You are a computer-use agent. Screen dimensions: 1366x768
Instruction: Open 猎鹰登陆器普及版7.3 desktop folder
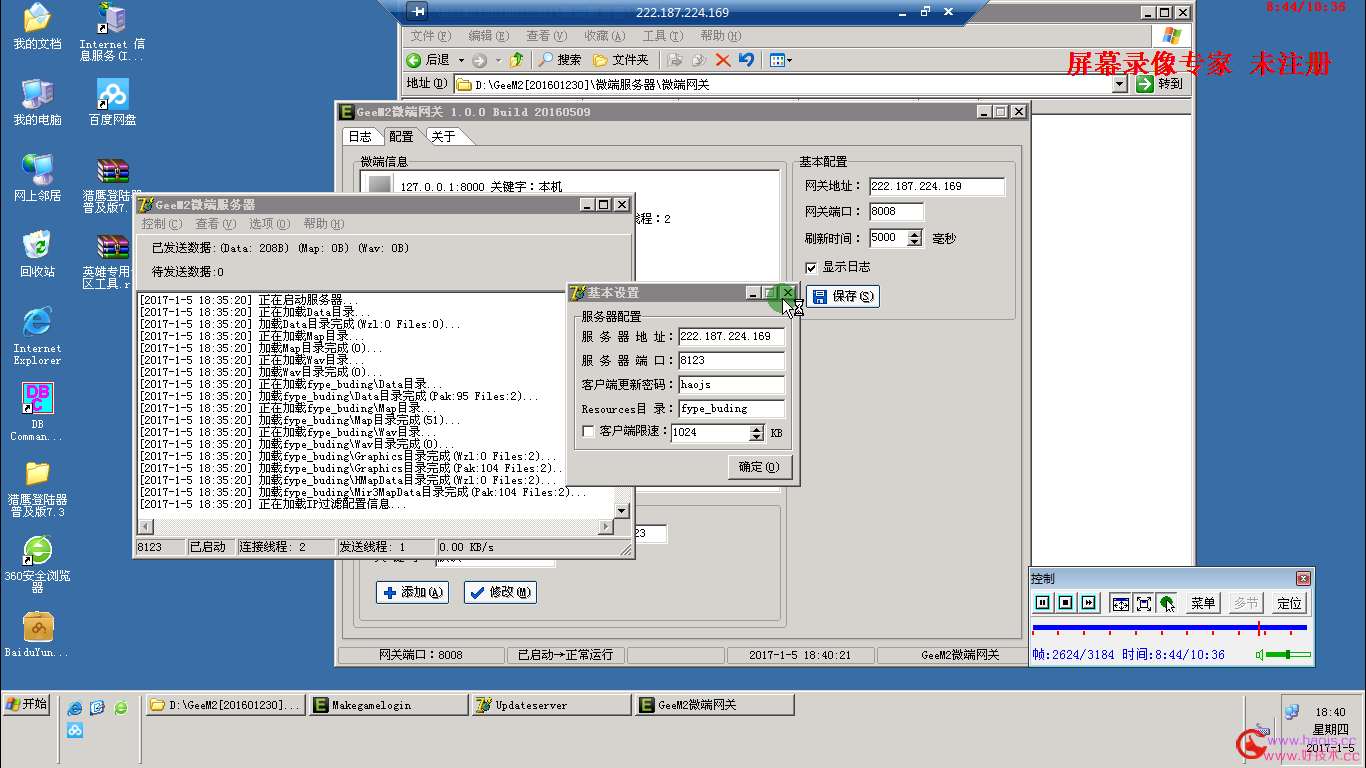(x=37, y=488)
